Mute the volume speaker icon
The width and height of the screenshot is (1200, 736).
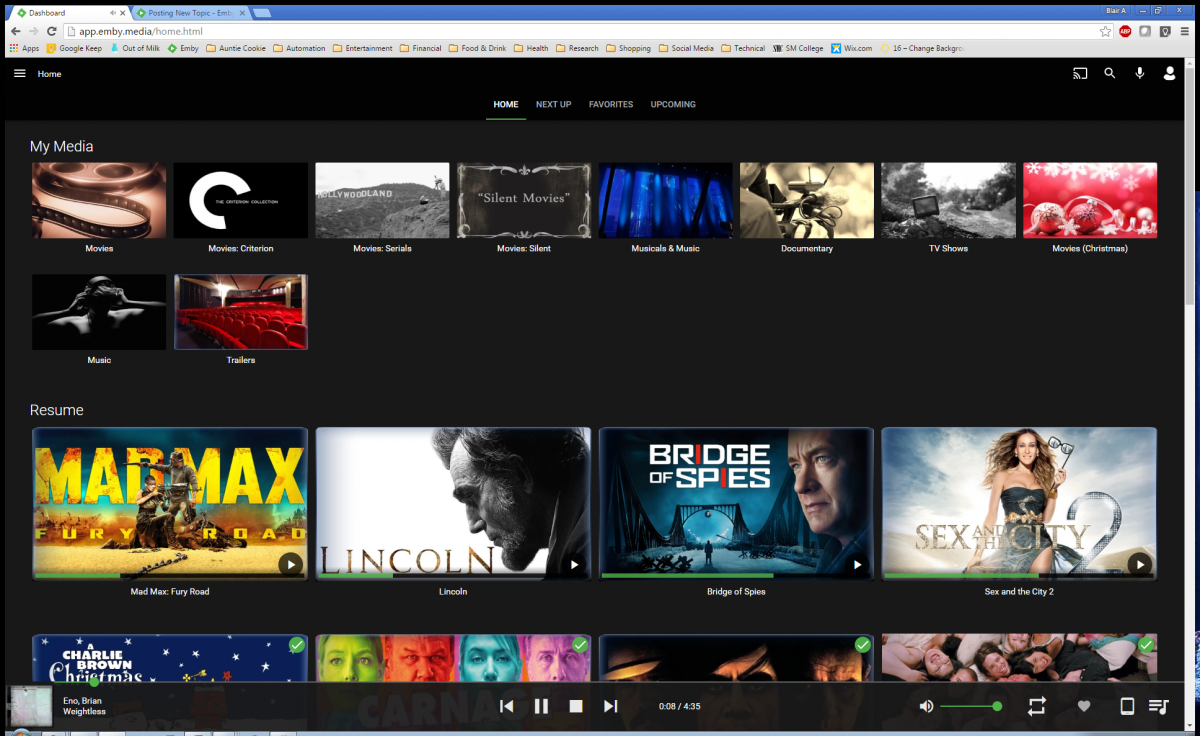[926, 706]
